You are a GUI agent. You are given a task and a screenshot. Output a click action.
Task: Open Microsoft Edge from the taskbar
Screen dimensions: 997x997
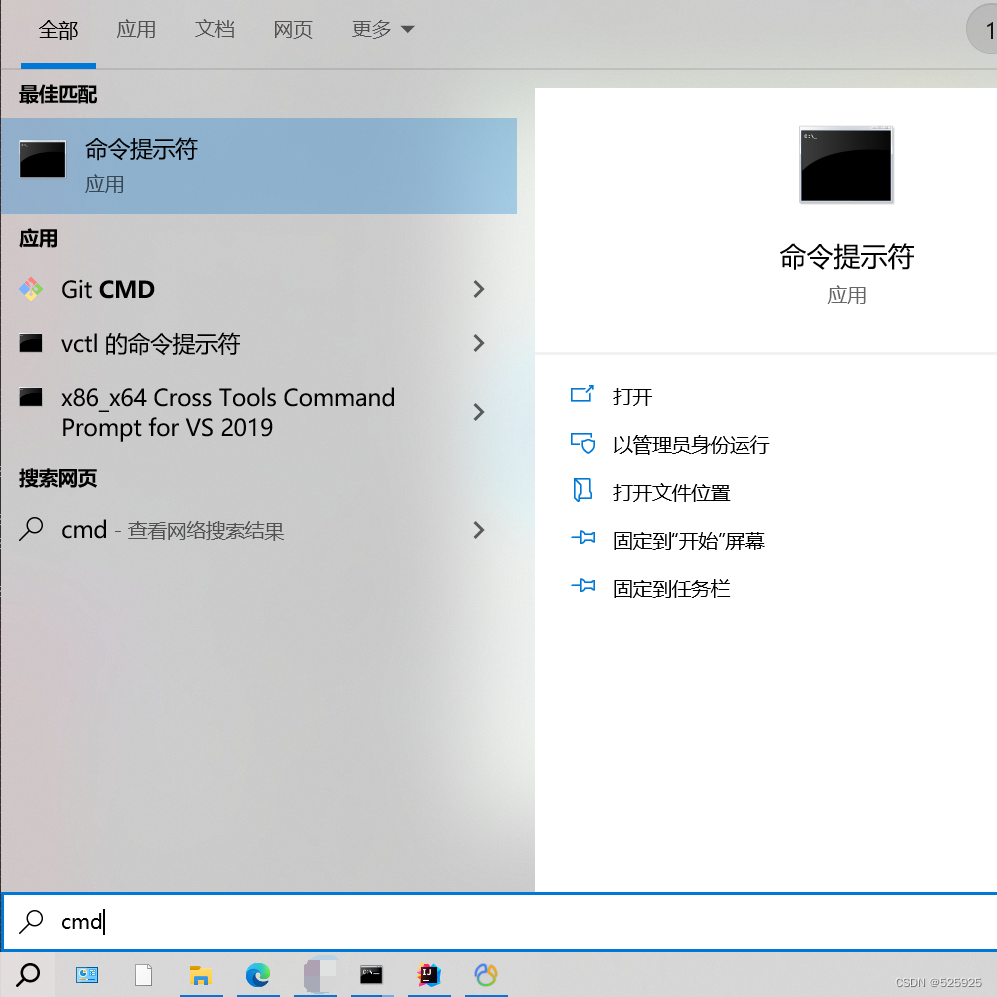point(258,975)
